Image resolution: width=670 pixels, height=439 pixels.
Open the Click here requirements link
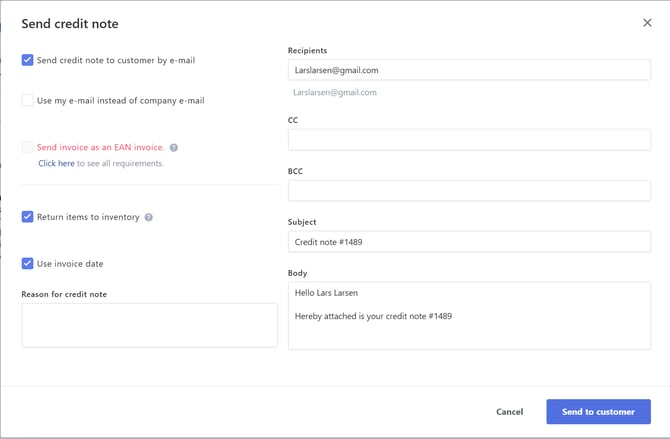(56, 163)
